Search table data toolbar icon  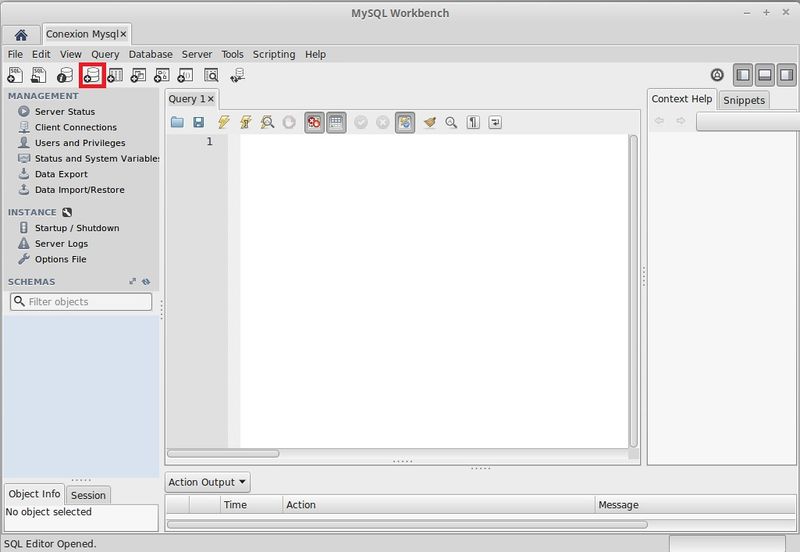click(211, 76)
